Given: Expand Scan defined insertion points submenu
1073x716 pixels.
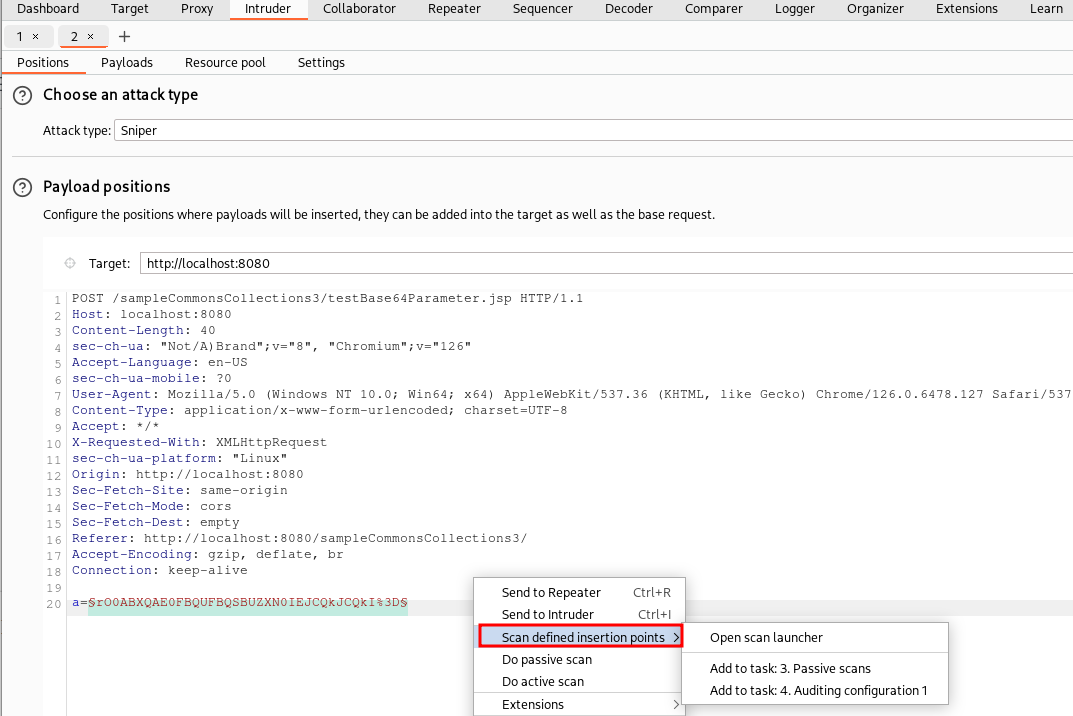Looking at the screenshot, I should (581, 637).
